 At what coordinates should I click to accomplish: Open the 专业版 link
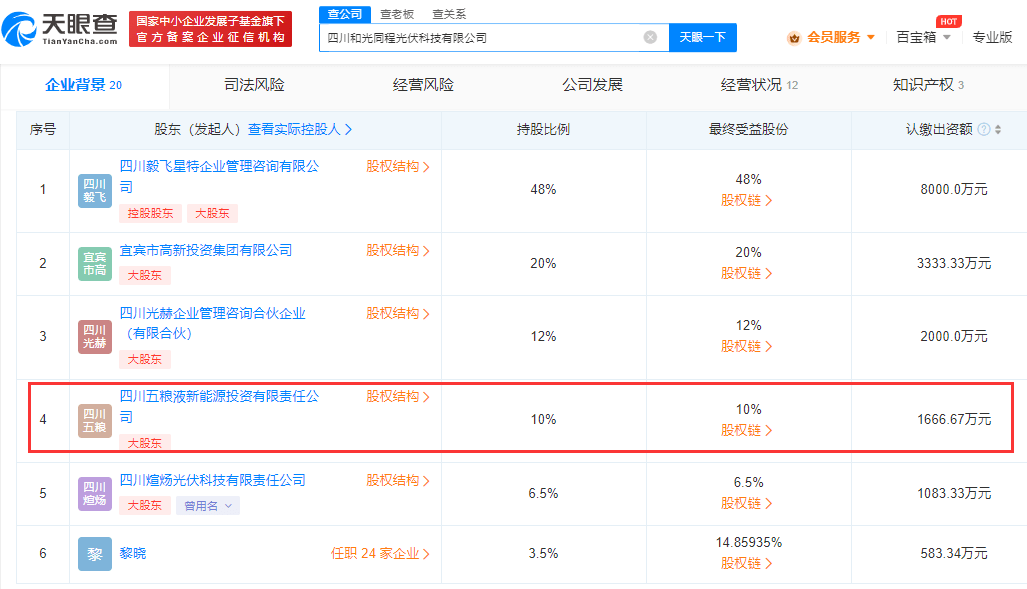coord(992,37)
